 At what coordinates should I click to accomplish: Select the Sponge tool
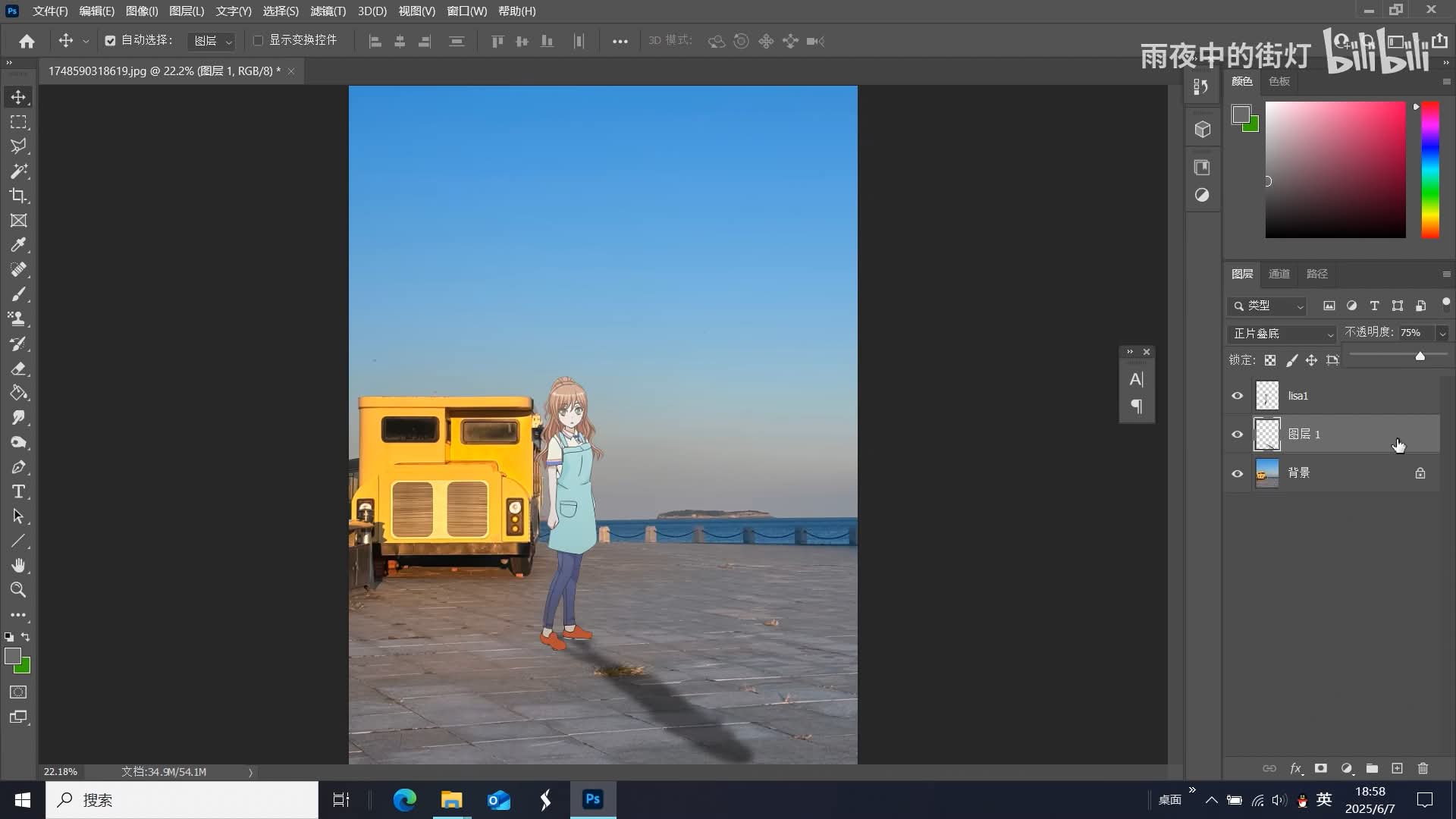(x=18, y=442)
